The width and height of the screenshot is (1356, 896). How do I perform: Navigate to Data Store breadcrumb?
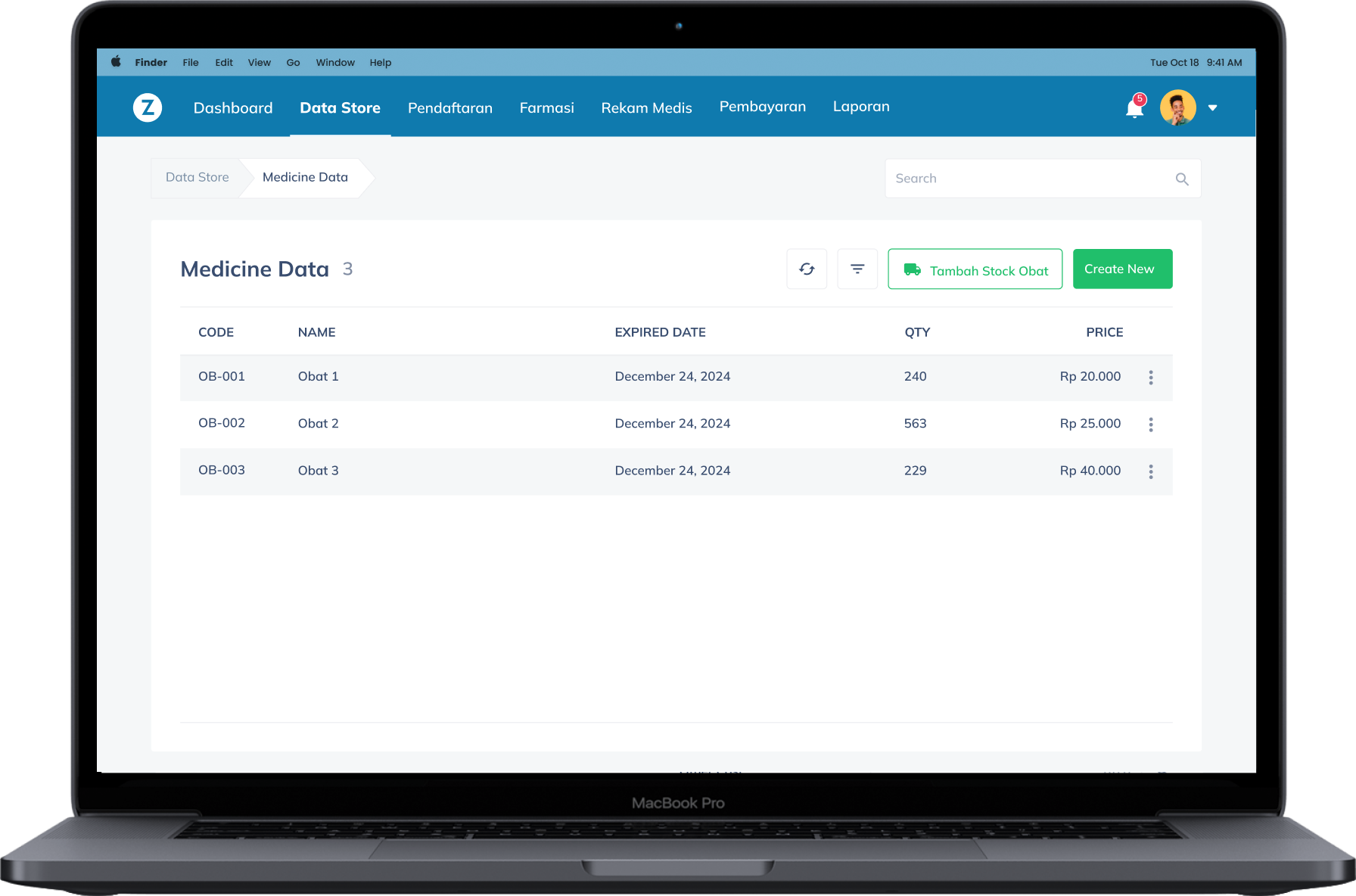tap(197, 177)
